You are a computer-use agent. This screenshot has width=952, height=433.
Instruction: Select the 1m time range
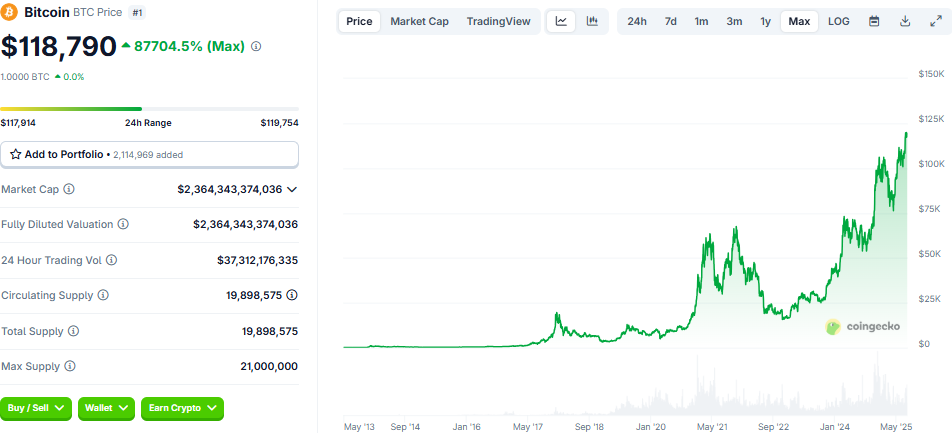point(701,21)
